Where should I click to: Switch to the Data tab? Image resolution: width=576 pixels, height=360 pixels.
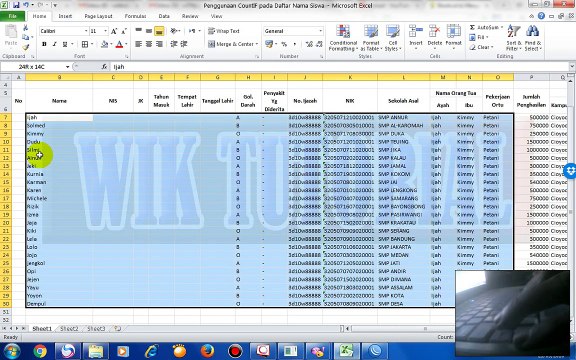[x=164, y=16]
